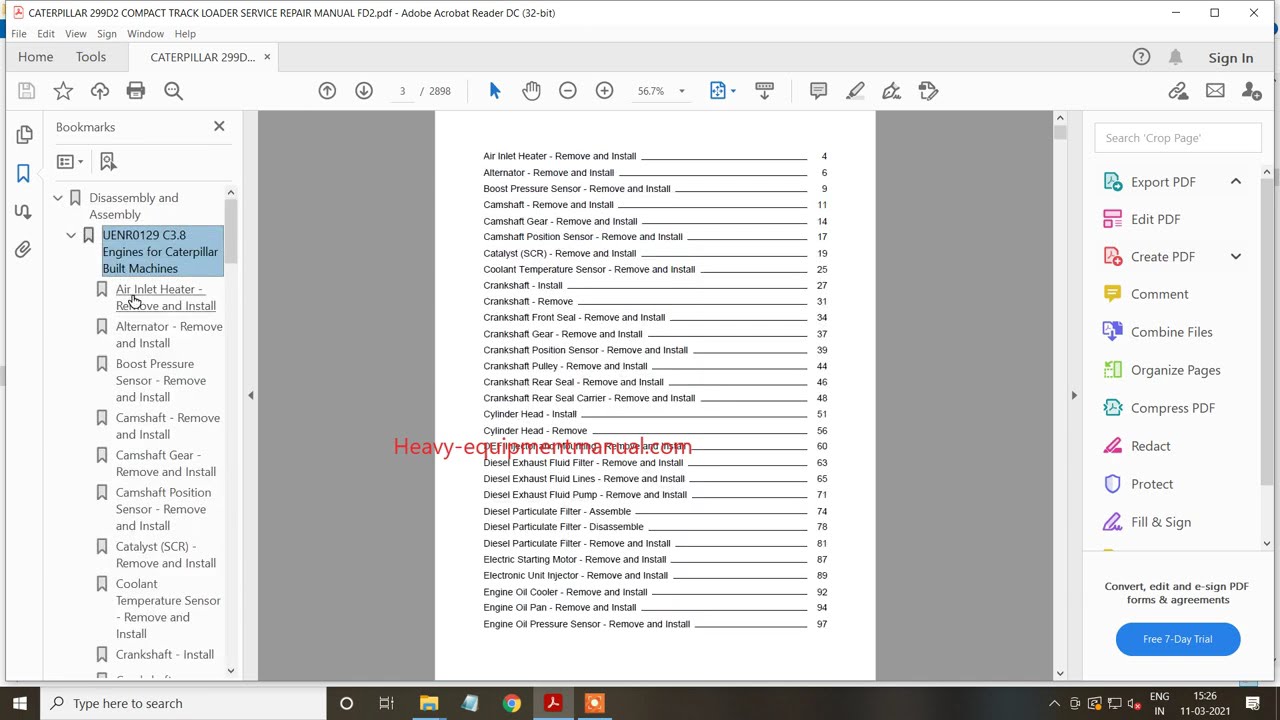1280x720 pixels.
Task: Open the scrolling mode keyboard icon
Action: click(x=764, y=91)
